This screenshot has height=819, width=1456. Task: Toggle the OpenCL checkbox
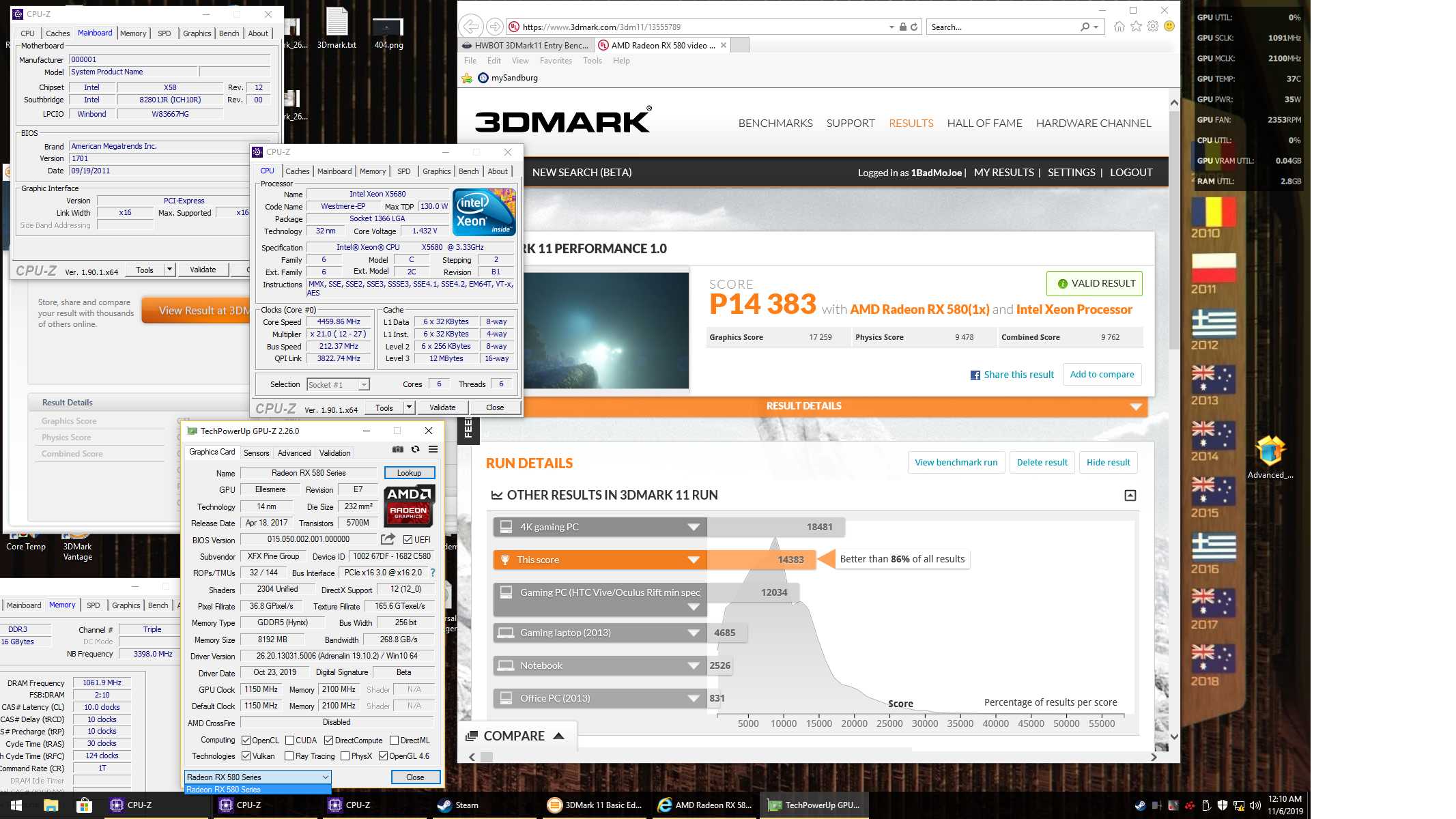246,741
